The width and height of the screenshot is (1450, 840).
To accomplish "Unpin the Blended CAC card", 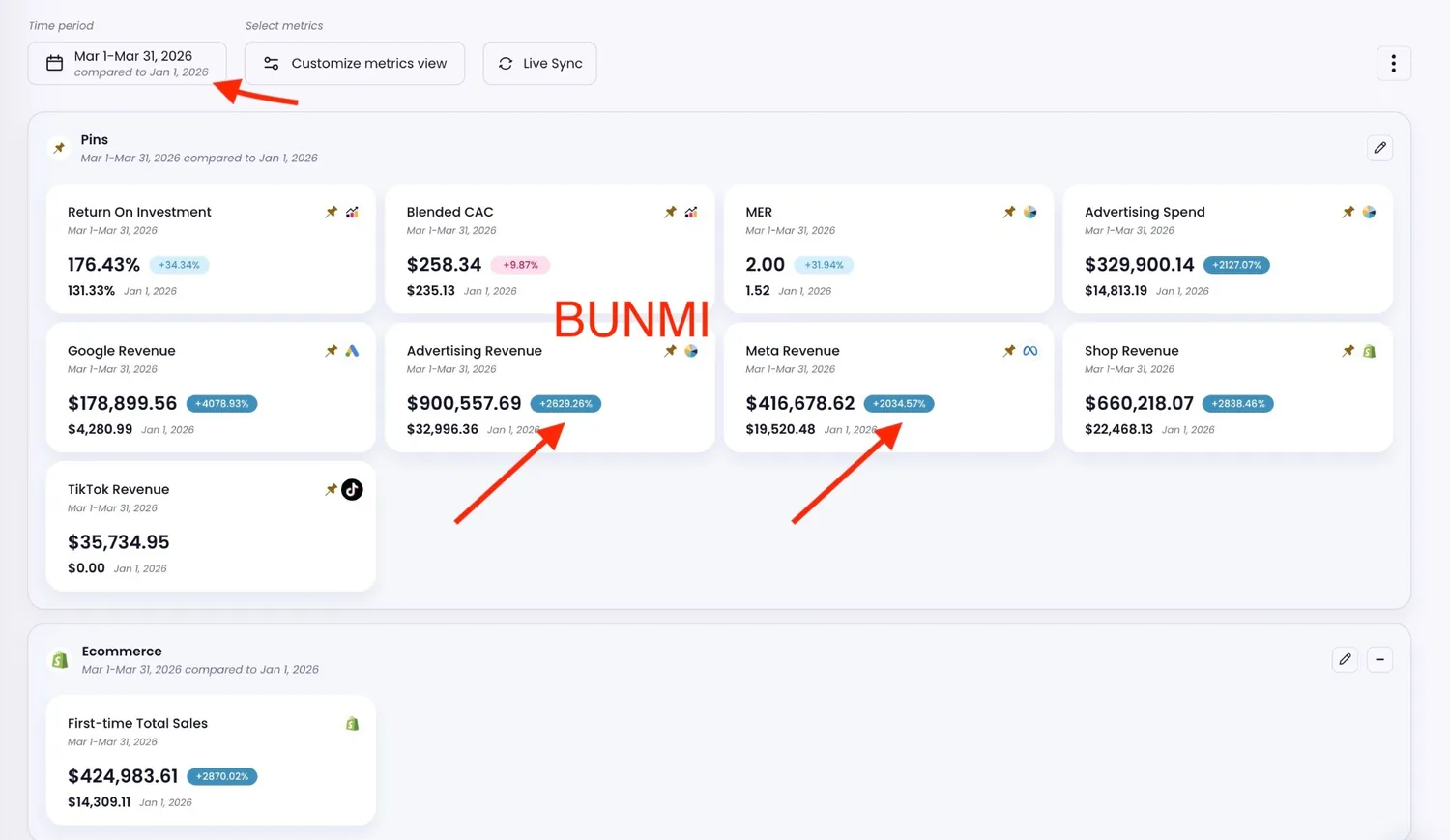I will tap(670, 212).
